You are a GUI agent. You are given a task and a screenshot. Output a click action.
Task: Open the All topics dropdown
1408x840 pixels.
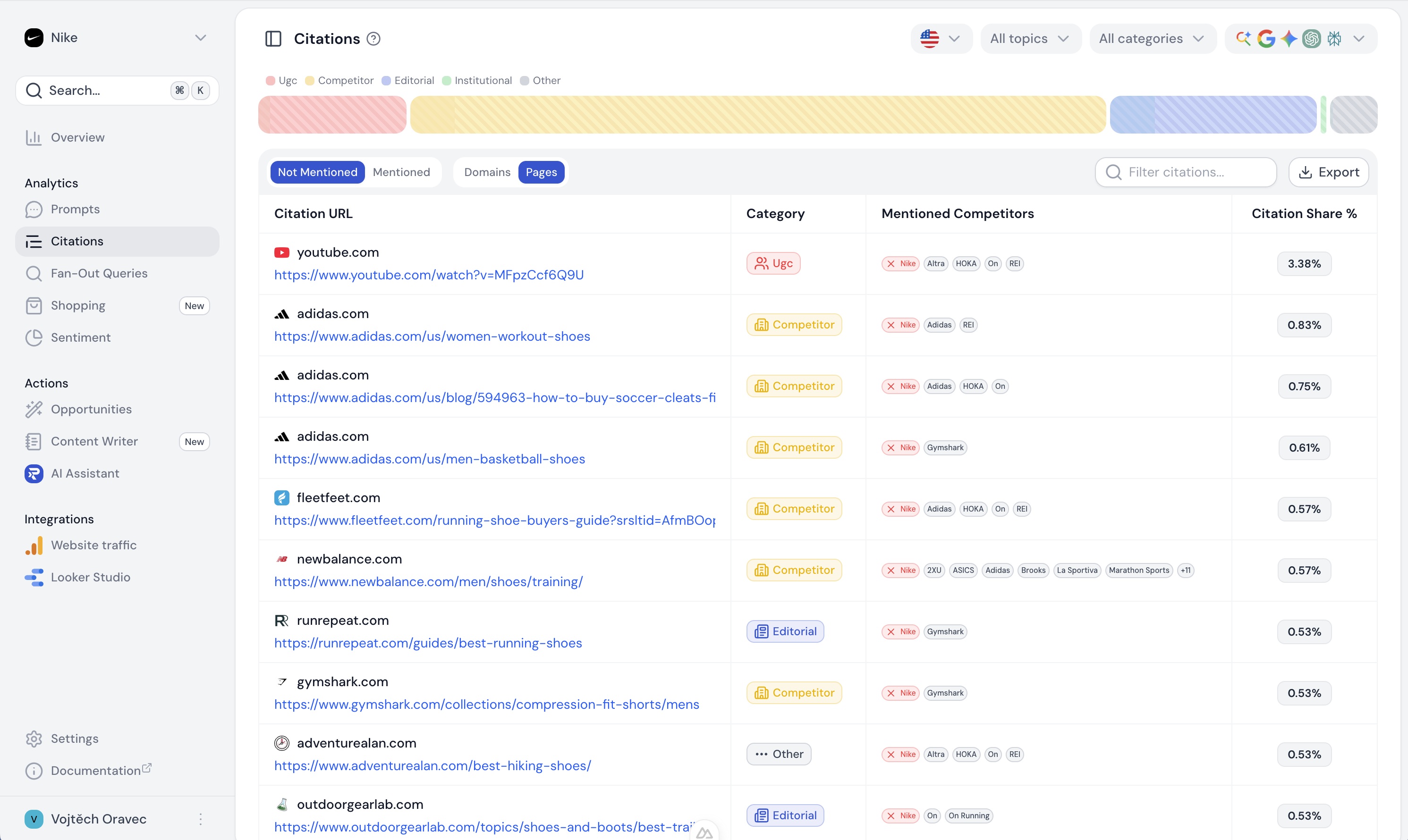point(1029,39)
